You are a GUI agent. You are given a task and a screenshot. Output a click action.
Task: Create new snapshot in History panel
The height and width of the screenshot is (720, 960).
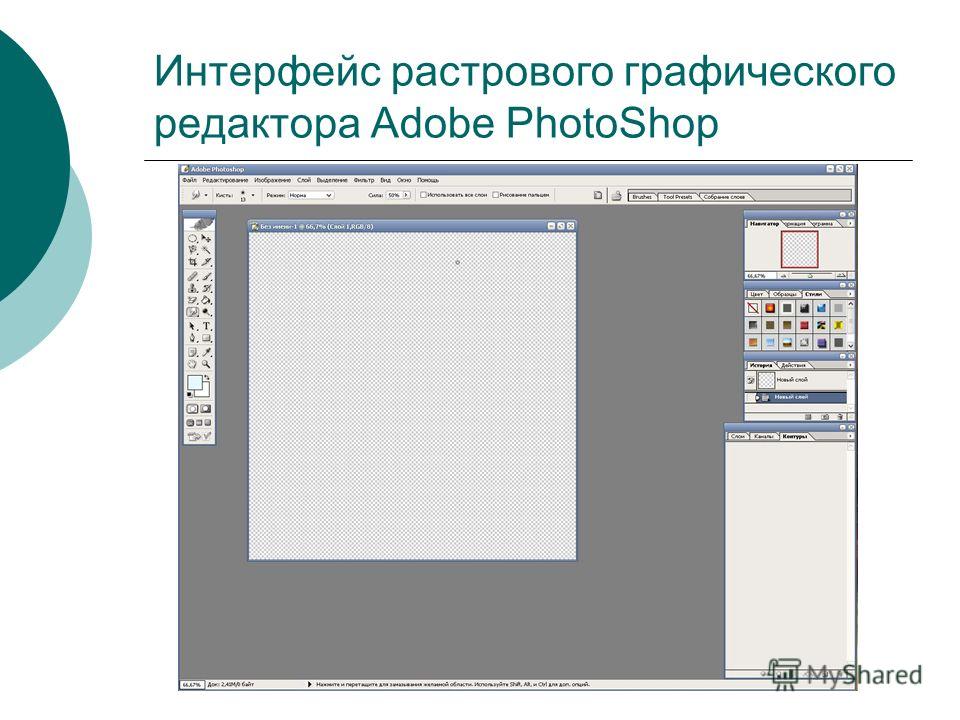(825, 416)
